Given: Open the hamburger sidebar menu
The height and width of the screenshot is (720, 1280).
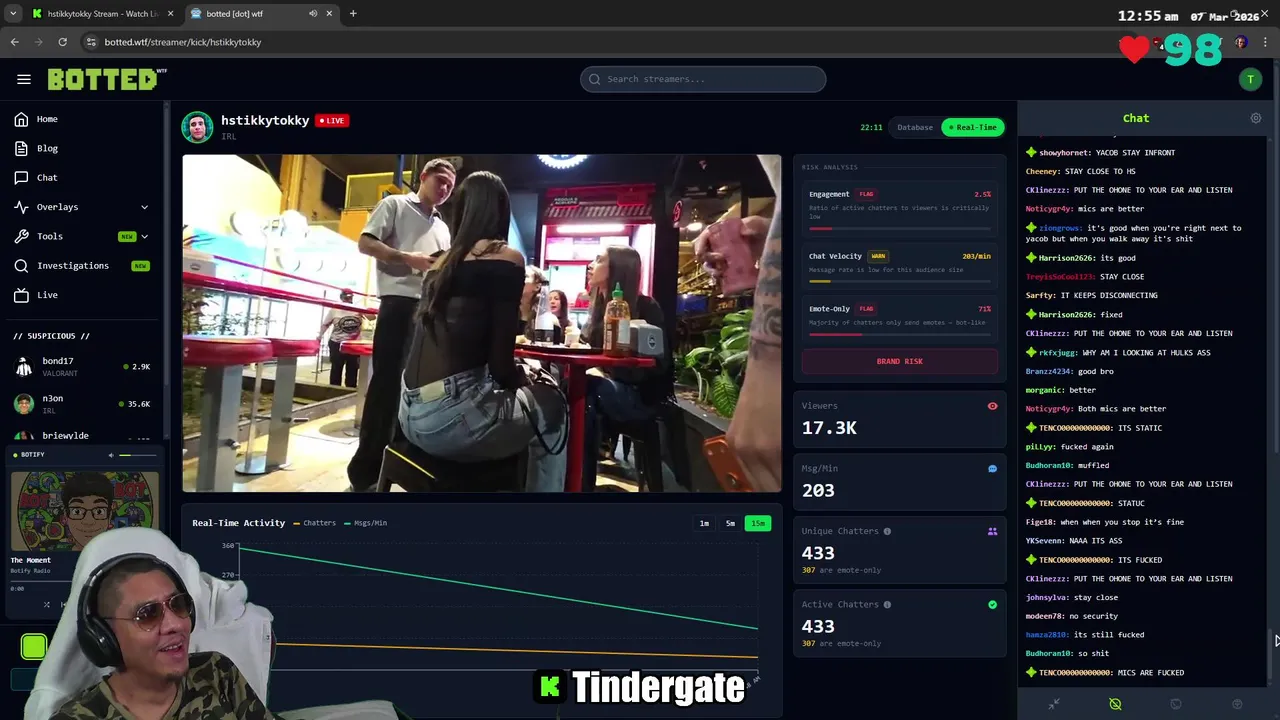Looking at the screenshot, I should [24, 79].
